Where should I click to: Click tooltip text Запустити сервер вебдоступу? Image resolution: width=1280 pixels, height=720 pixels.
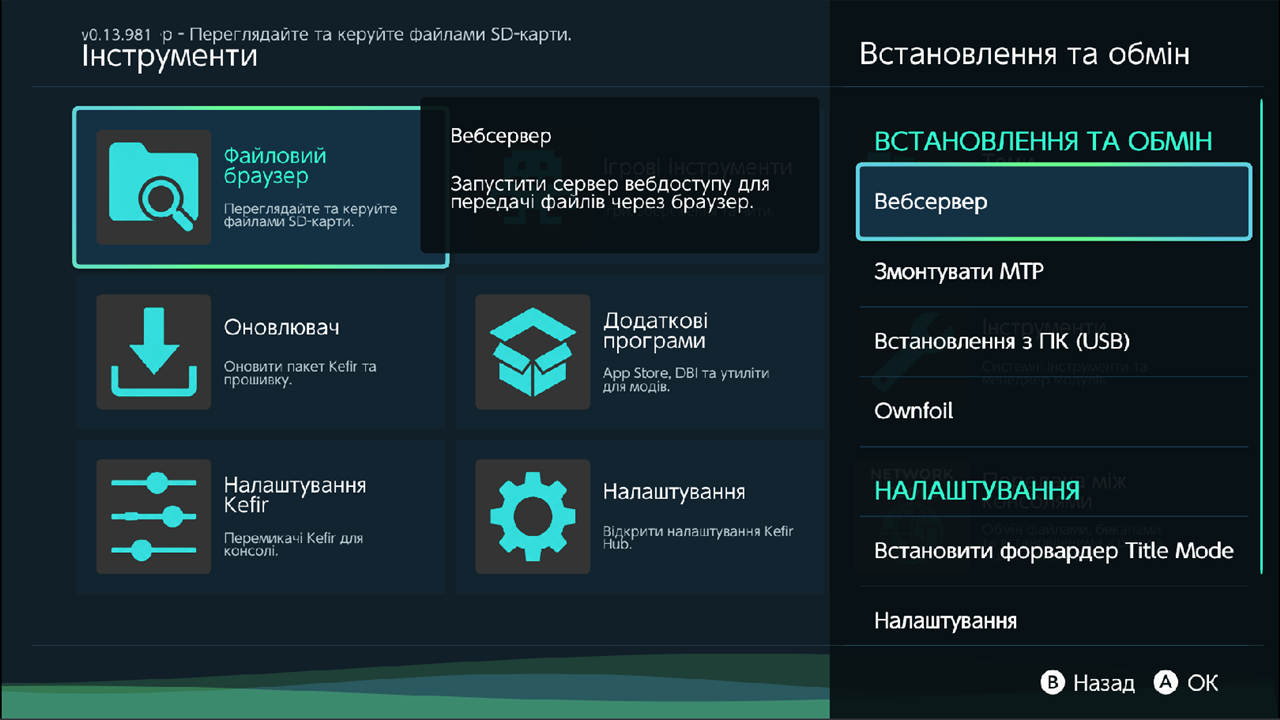click(609, 194)
